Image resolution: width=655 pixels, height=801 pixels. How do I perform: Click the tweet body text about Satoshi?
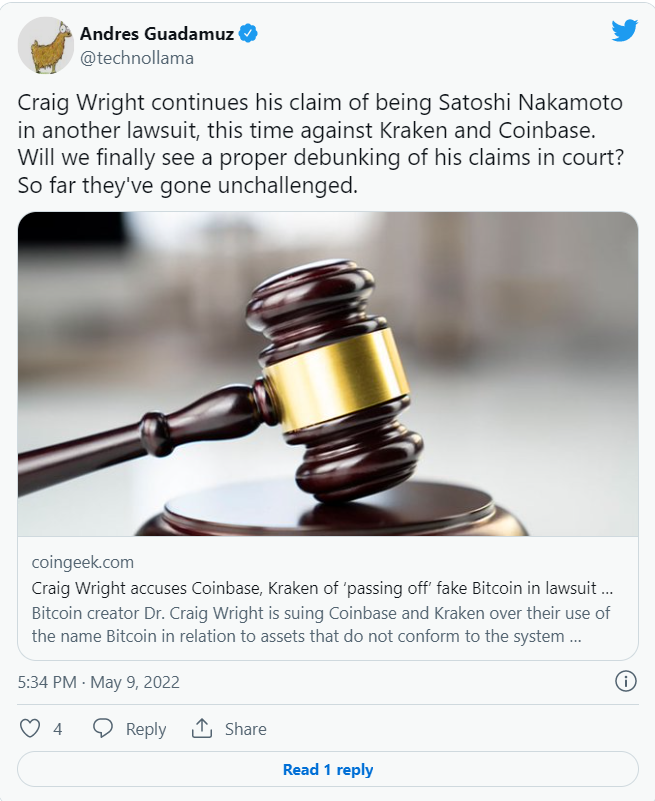pyautogui.click(x=320, y=144)
